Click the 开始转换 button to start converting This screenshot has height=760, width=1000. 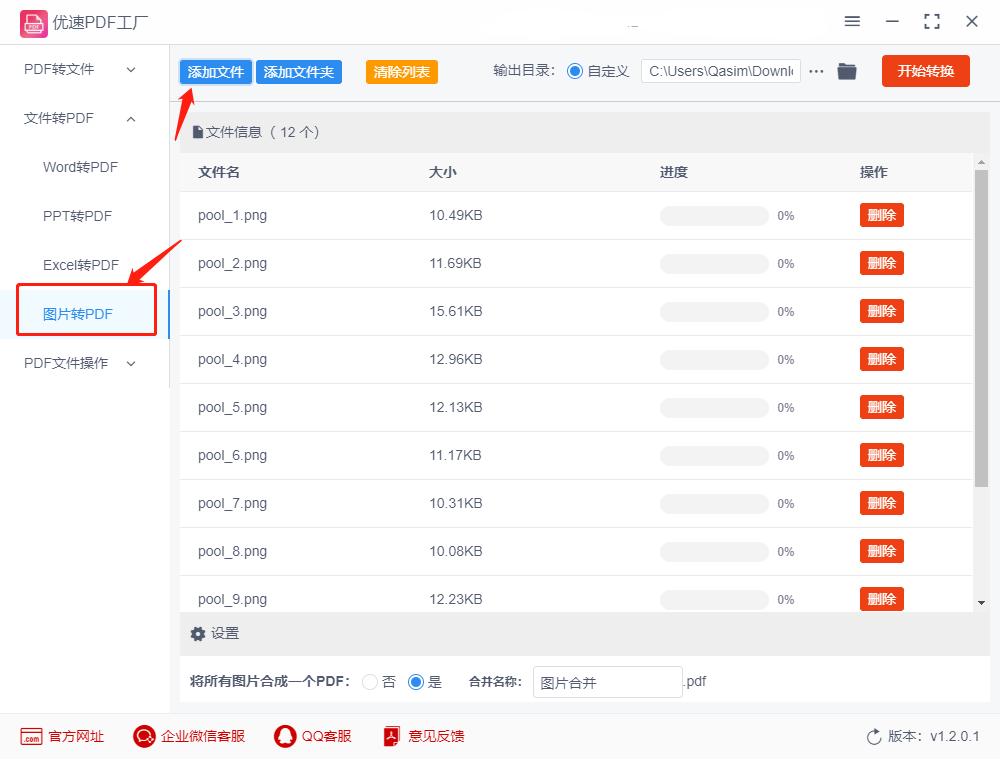[925, 71]
